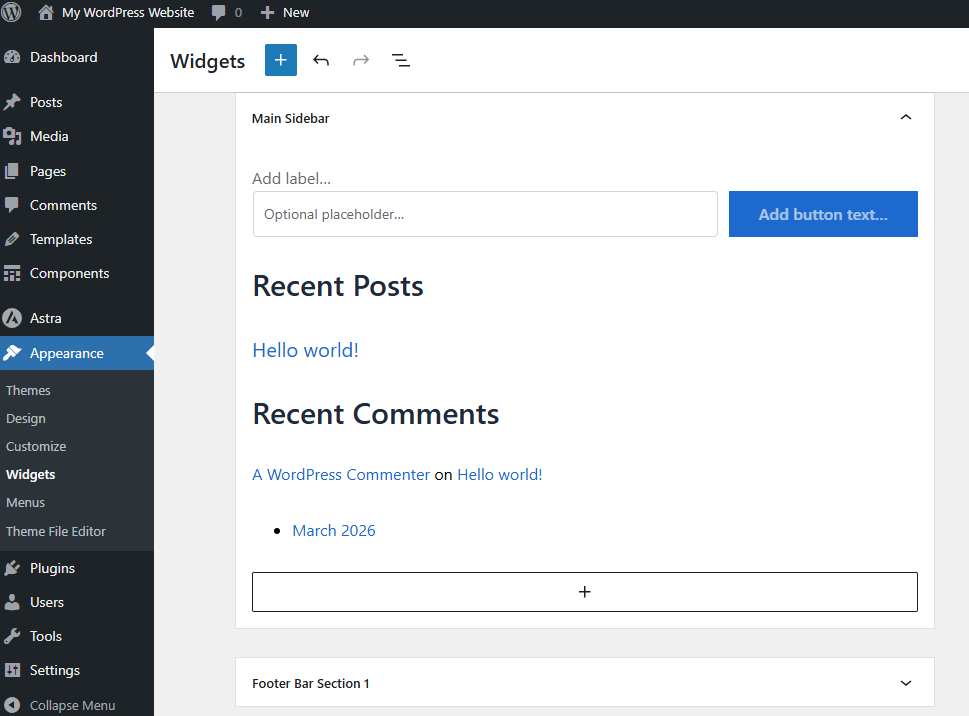Open the List View icon in toolbar
Image resolution: width=969 pixels, height=716 pixels.
pyautogui.click(x=401, y=60)
